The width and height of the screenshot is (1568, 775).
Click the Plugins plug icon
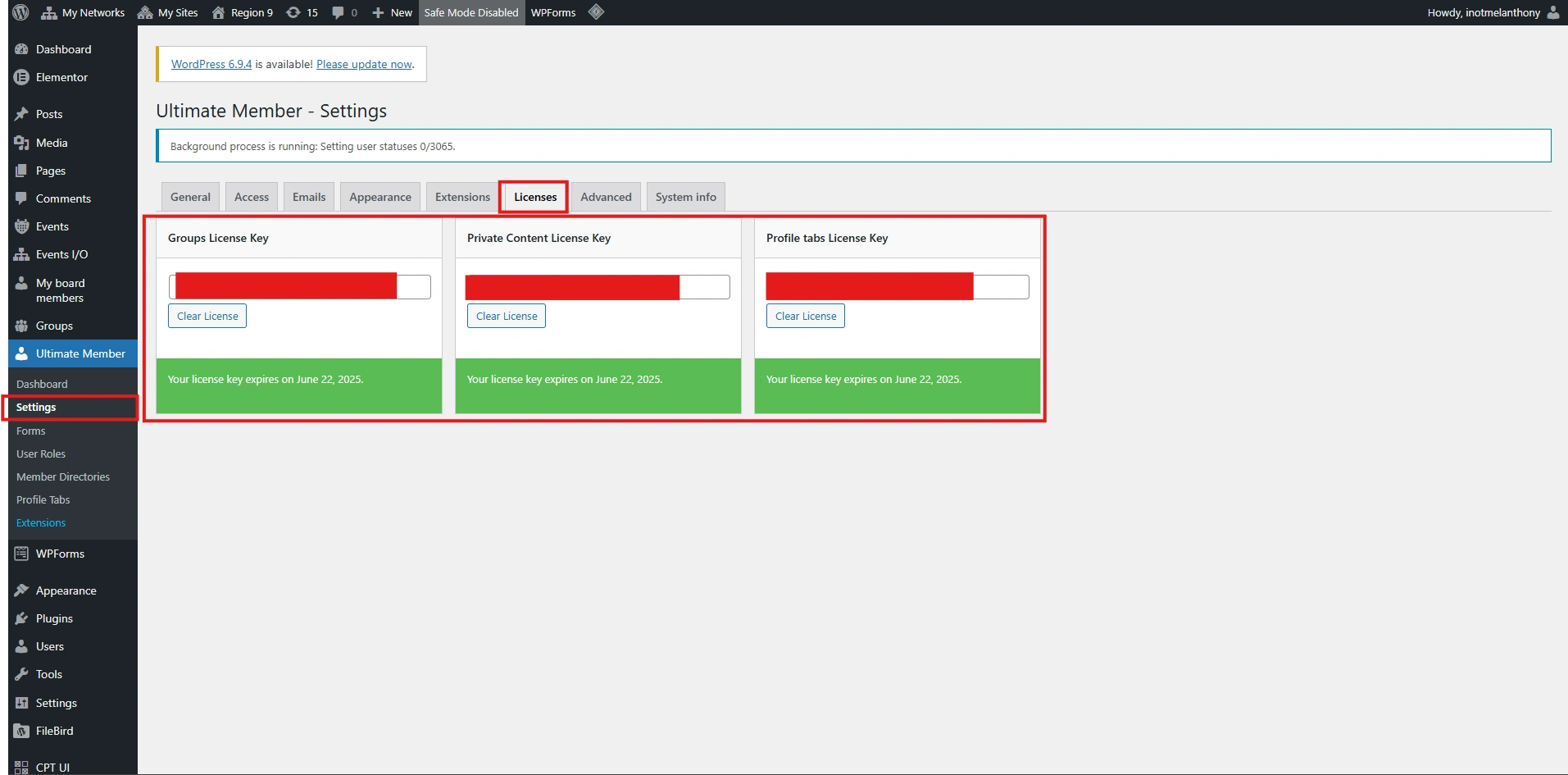coord(22,618)
